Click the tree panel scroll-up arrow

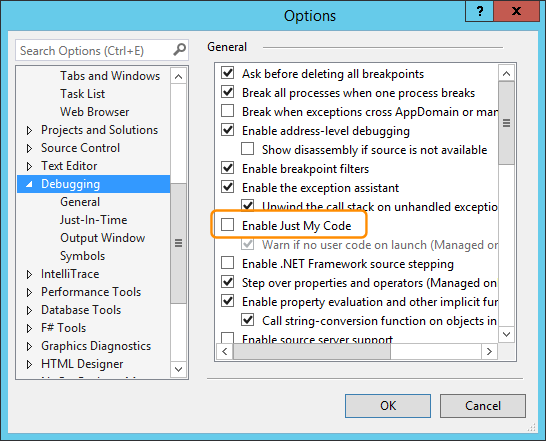point(178,76)
